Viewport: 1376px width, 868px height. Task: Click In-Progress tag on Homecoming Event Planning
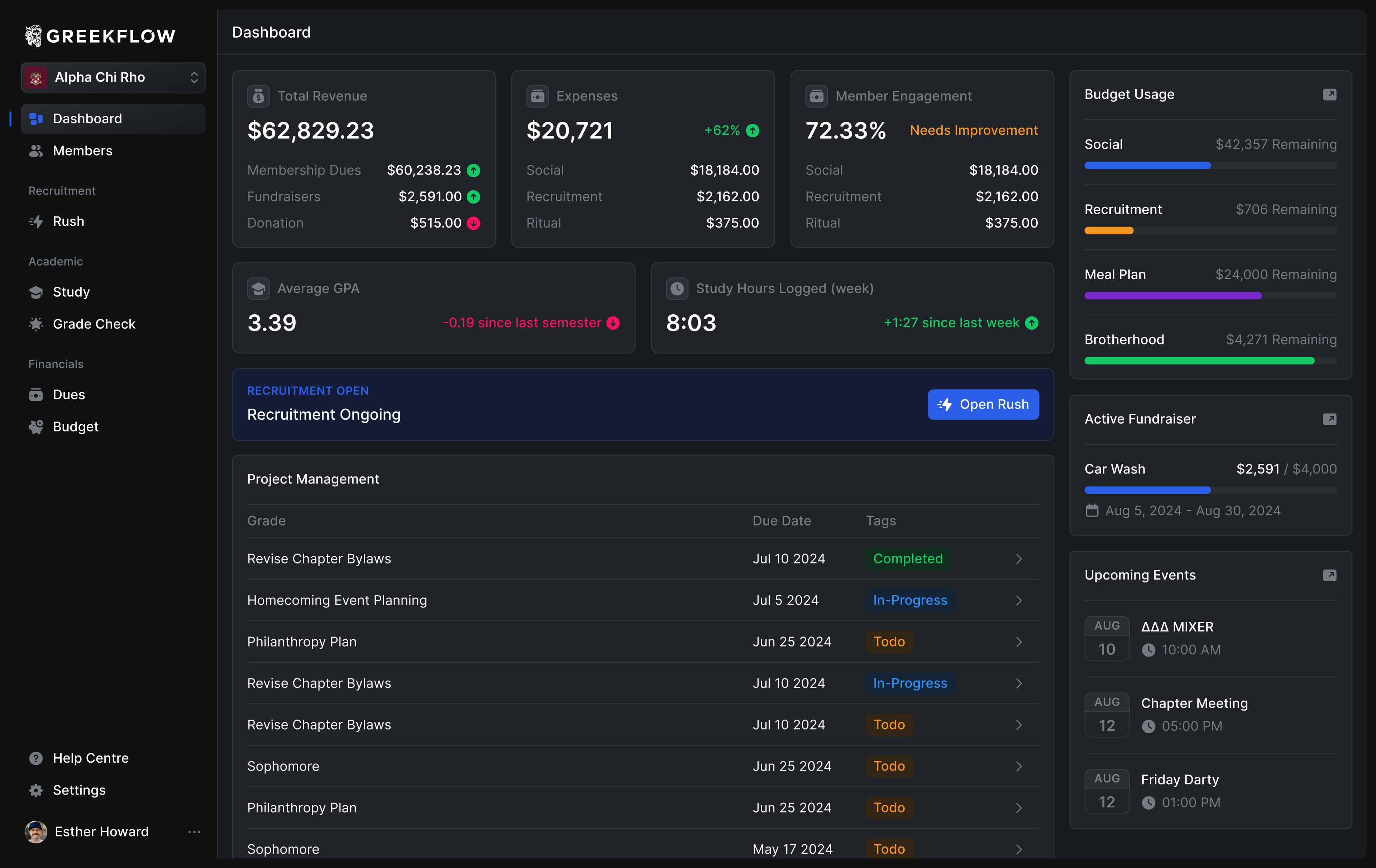click(x=910, y=601)
